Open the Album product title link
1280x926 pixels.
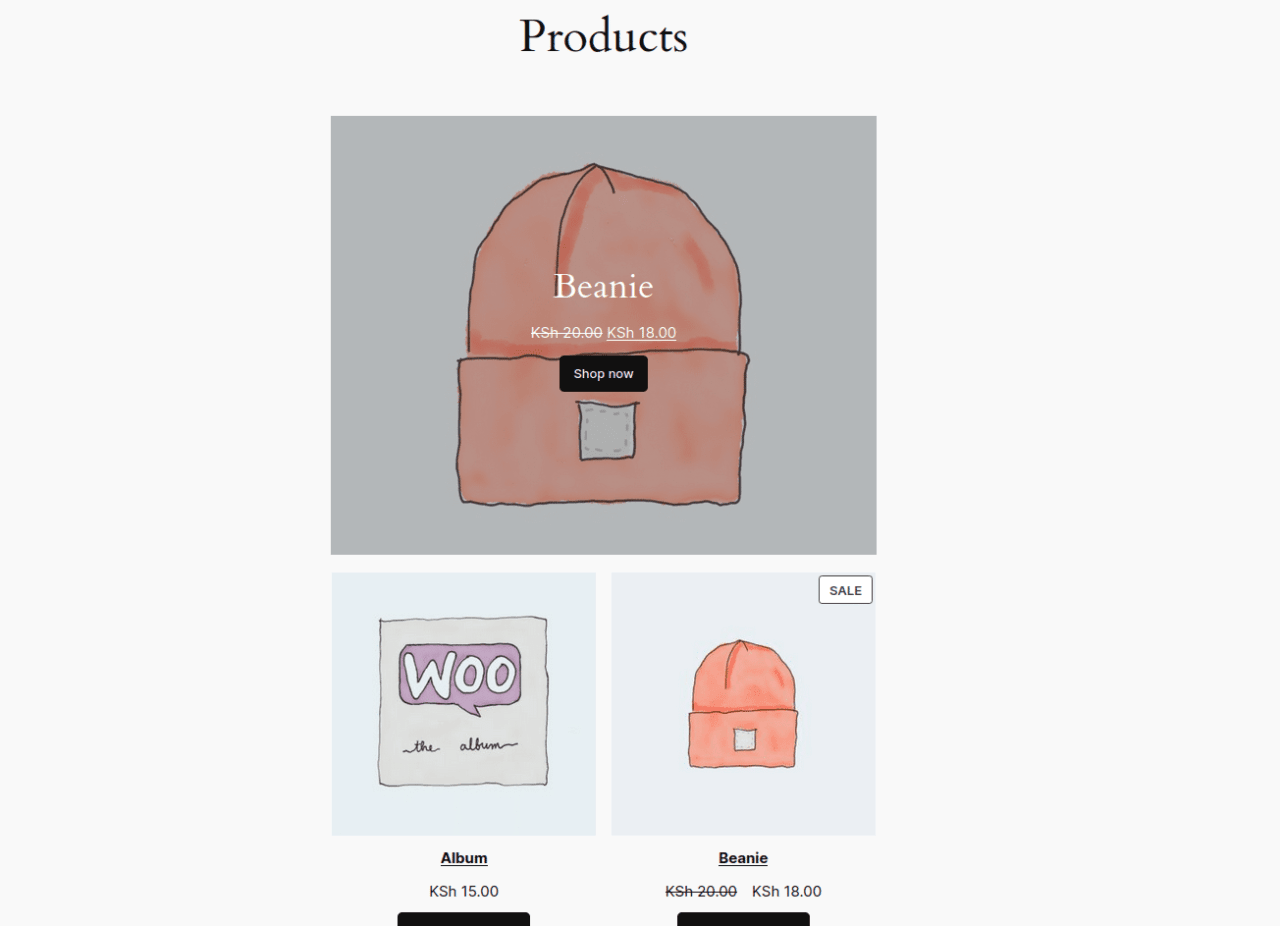(464, 858)
